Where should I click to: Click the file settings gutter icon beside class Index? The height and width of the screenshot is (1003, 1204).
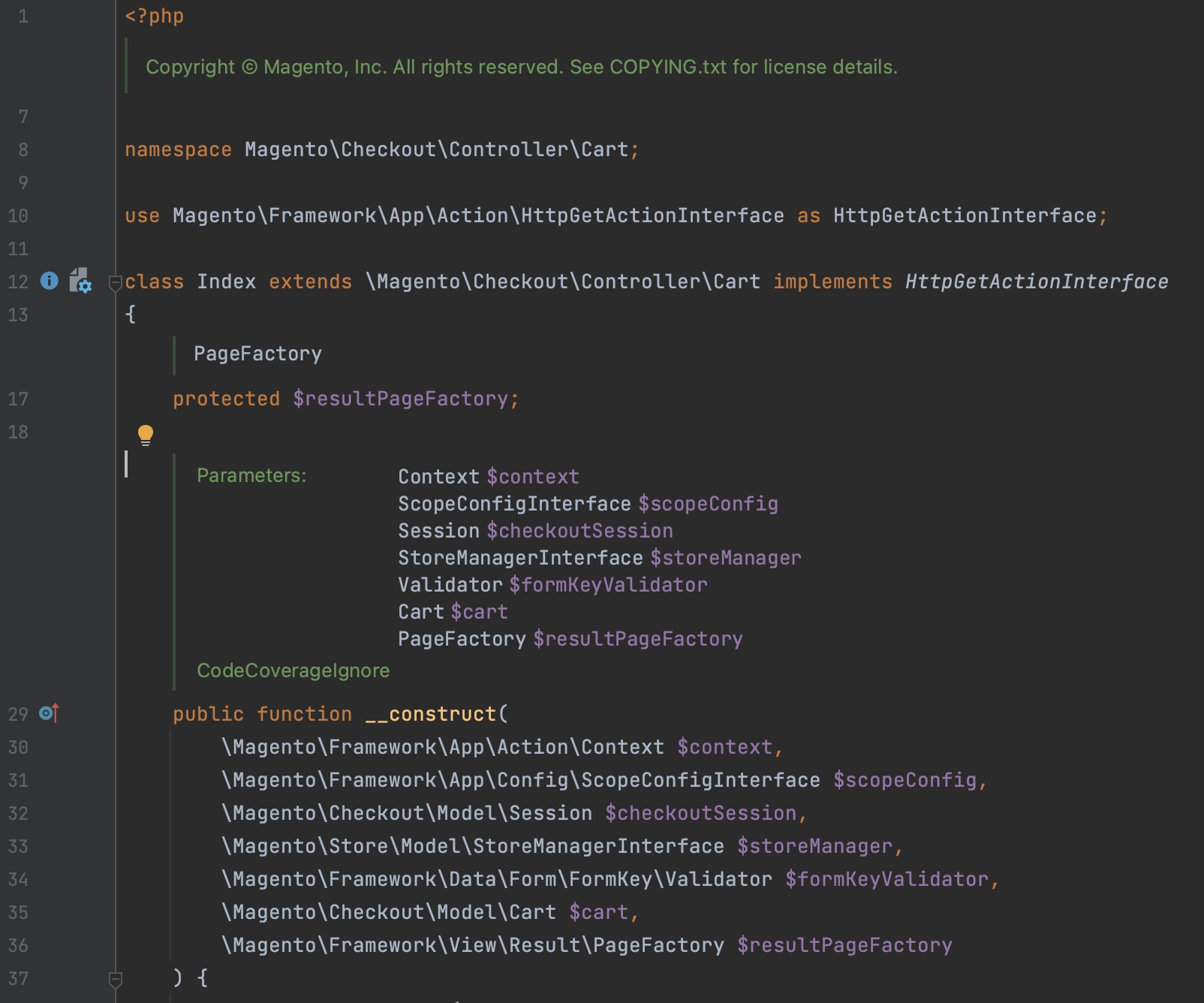pos(80,281)
